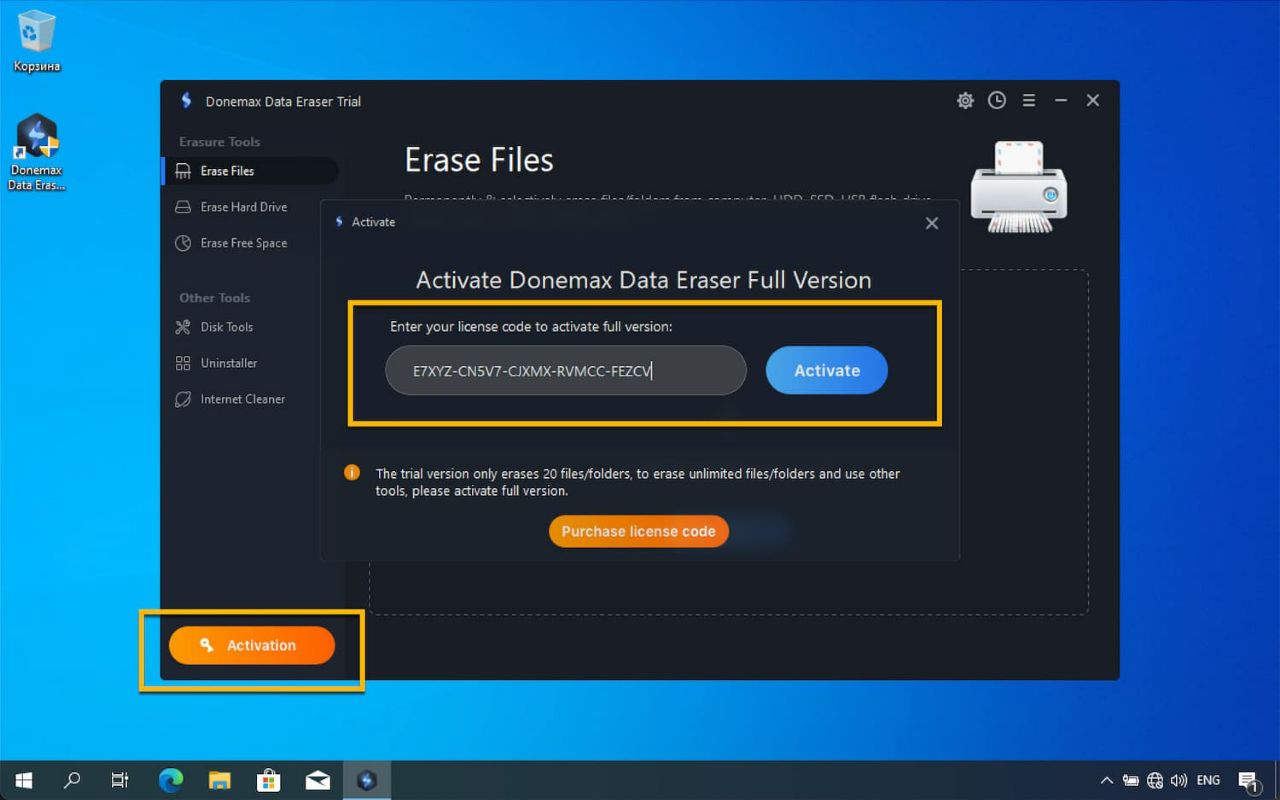Open File Explorer from the taskbar
This screenshot has width=1280, height=800.
click(220, 780)
